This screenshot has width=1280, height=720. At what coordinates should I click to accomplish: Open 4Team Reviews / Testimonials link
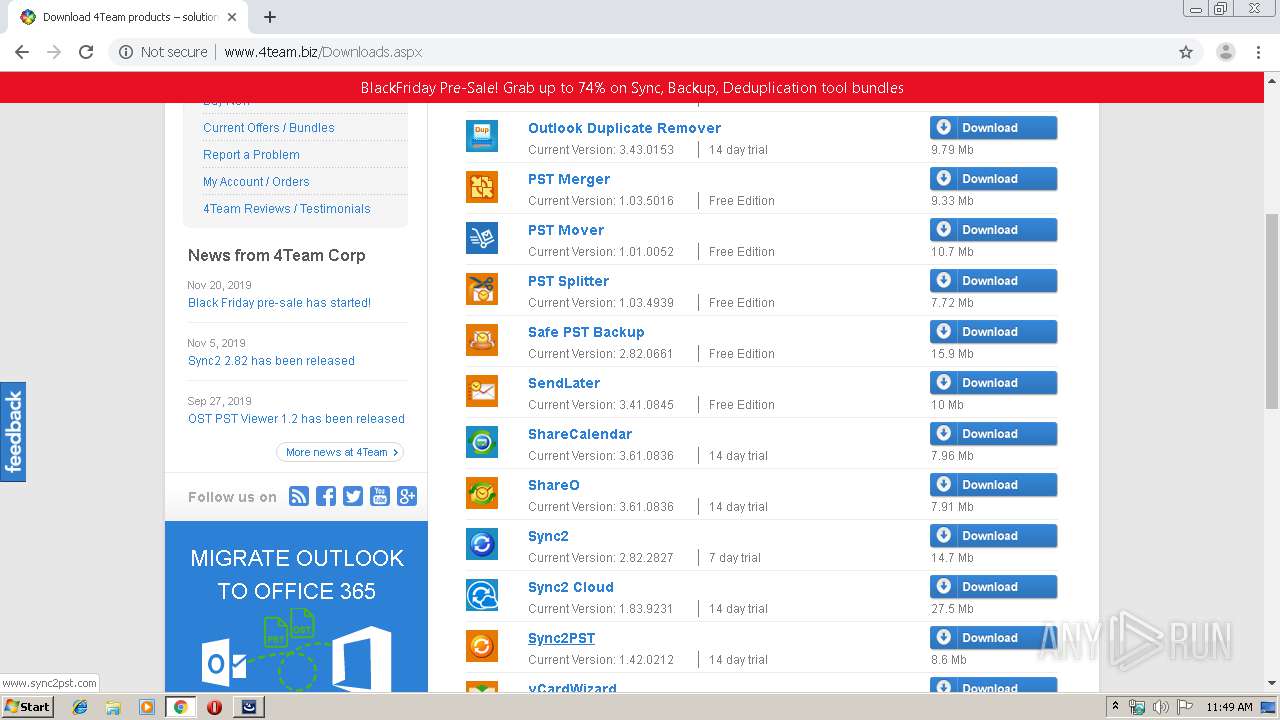pos(287,209)
